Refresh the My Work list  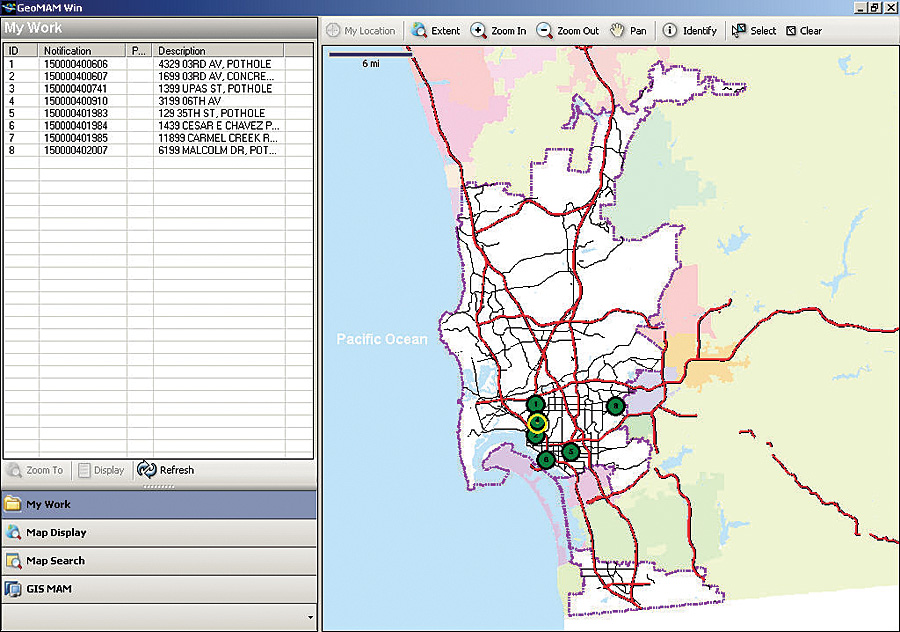[x=166, y=470]
